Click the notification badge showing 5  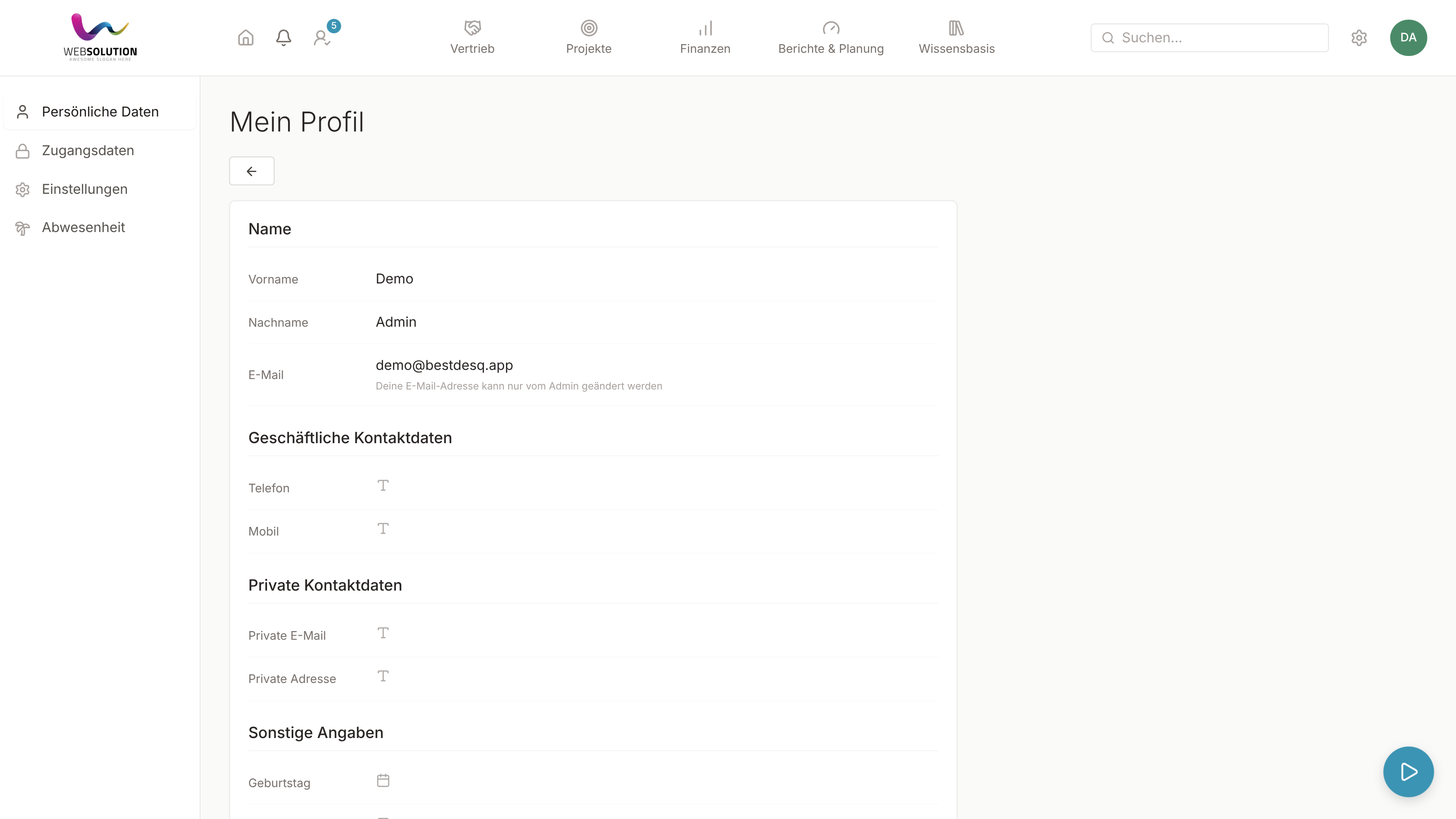point(334,25)
